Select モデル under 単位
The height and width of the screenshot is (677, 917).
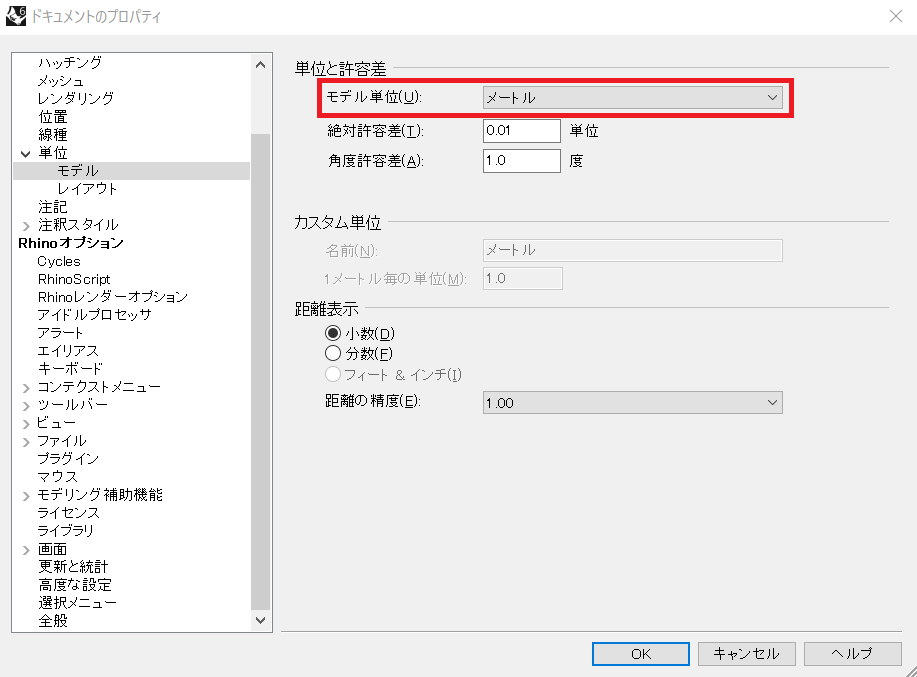click(x=78, y=171)
